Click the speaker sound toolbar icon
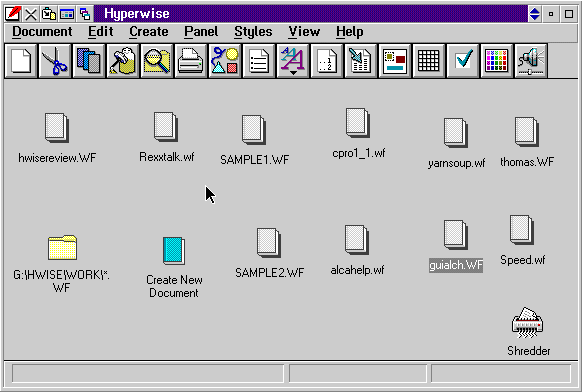 [x=531, y=61]
